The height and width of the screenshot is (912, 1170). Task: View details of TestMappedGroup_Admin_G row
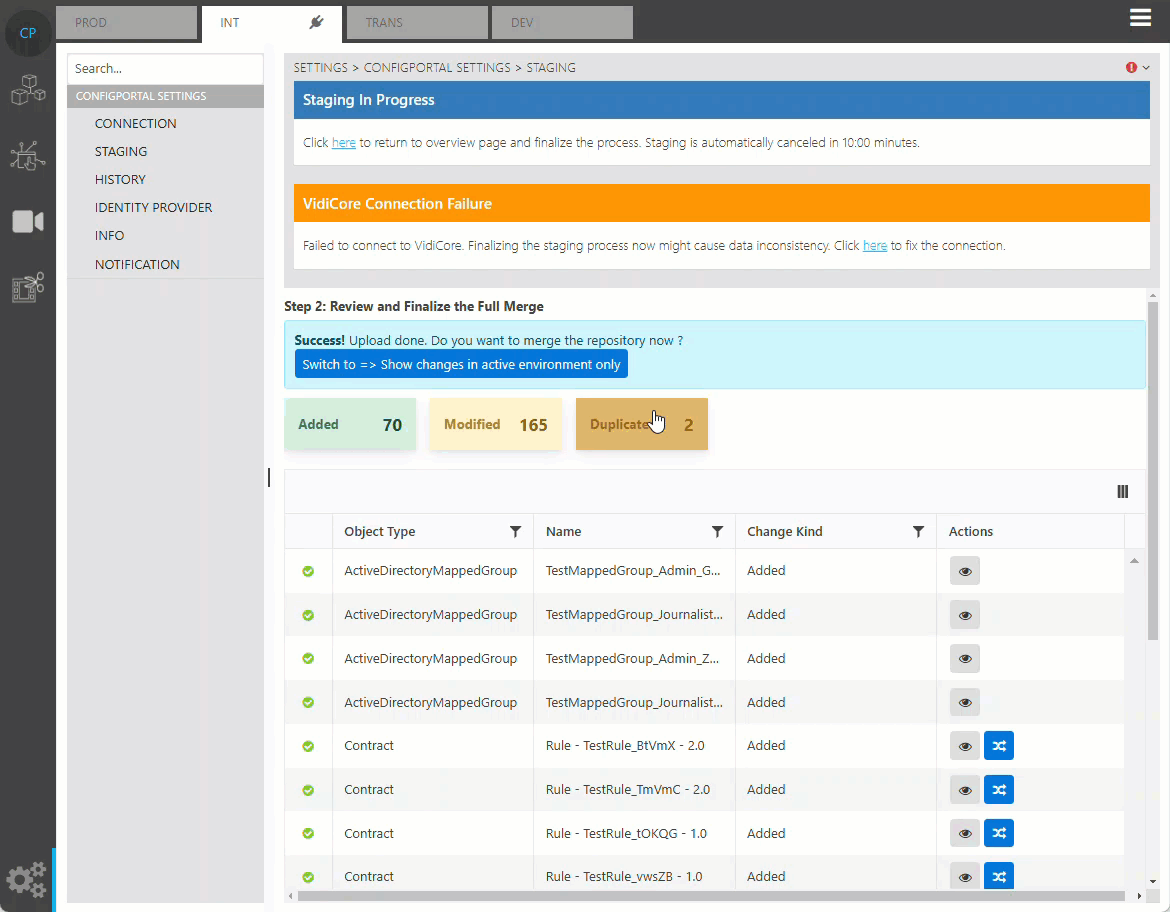[964, 571]
